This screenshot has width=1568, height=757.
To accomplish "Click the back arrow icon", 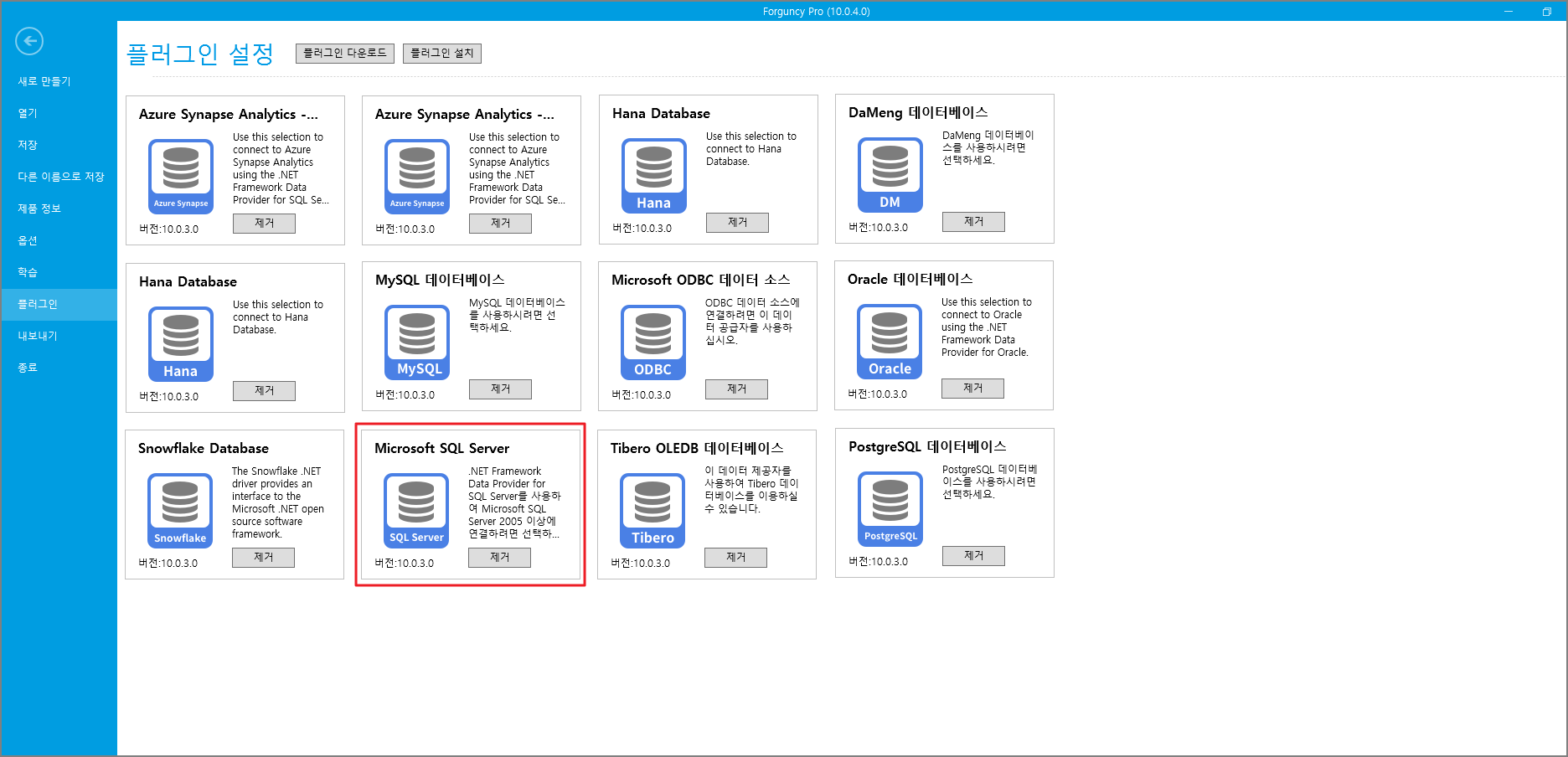I will pyautogui.click(x=29, y=41).
